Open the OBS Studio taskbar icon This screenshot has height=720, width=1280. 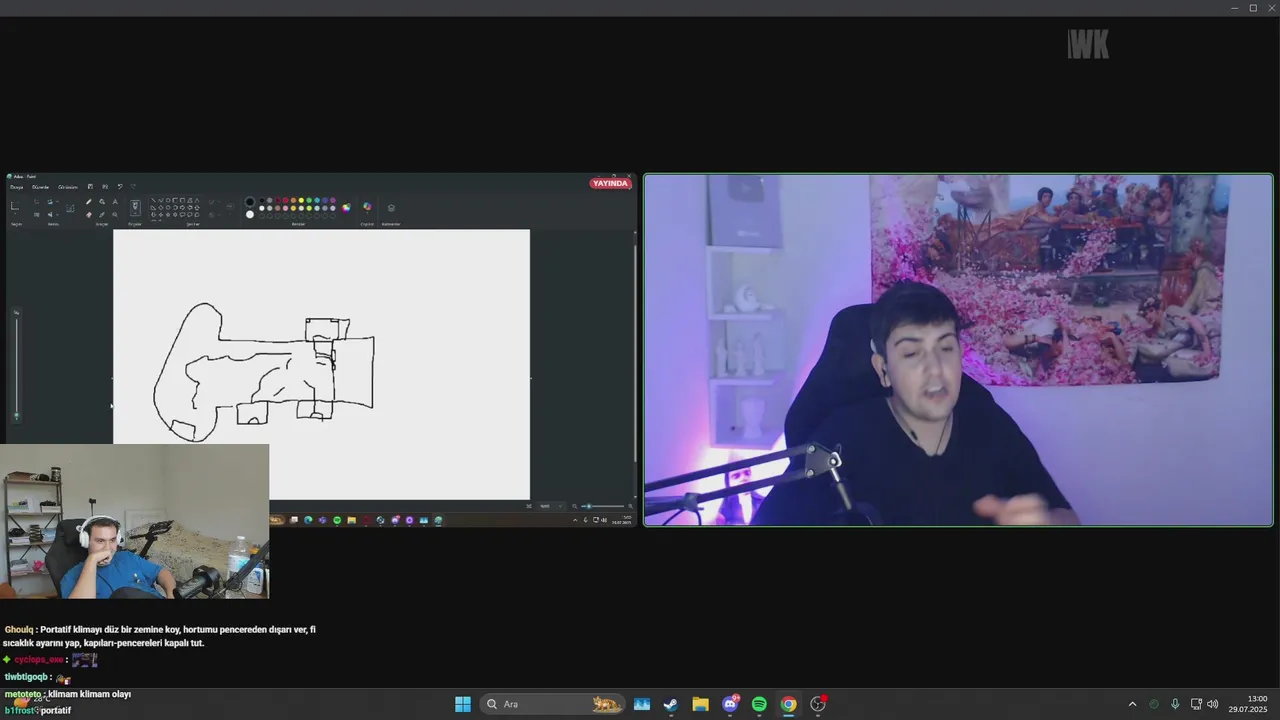click(818, 704)
